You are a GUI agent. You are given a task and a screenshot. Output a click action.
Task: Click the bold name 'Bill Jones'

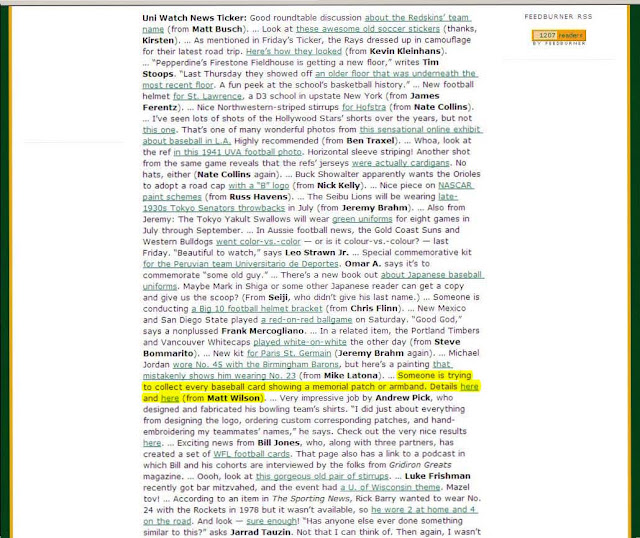[x=278, y=443]
